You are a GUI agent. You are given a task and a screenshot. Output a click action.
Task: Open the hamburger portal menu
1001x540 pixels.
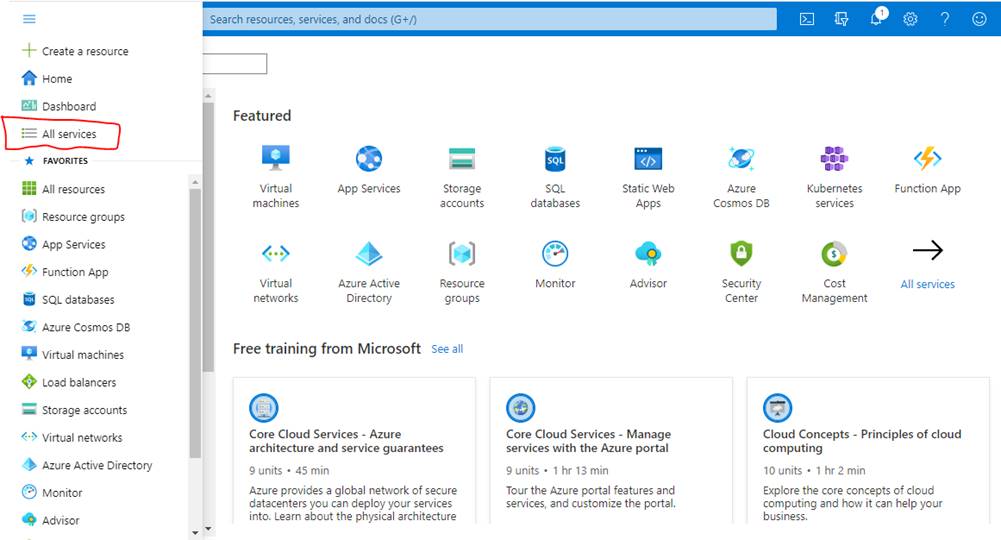coord(29,19)
